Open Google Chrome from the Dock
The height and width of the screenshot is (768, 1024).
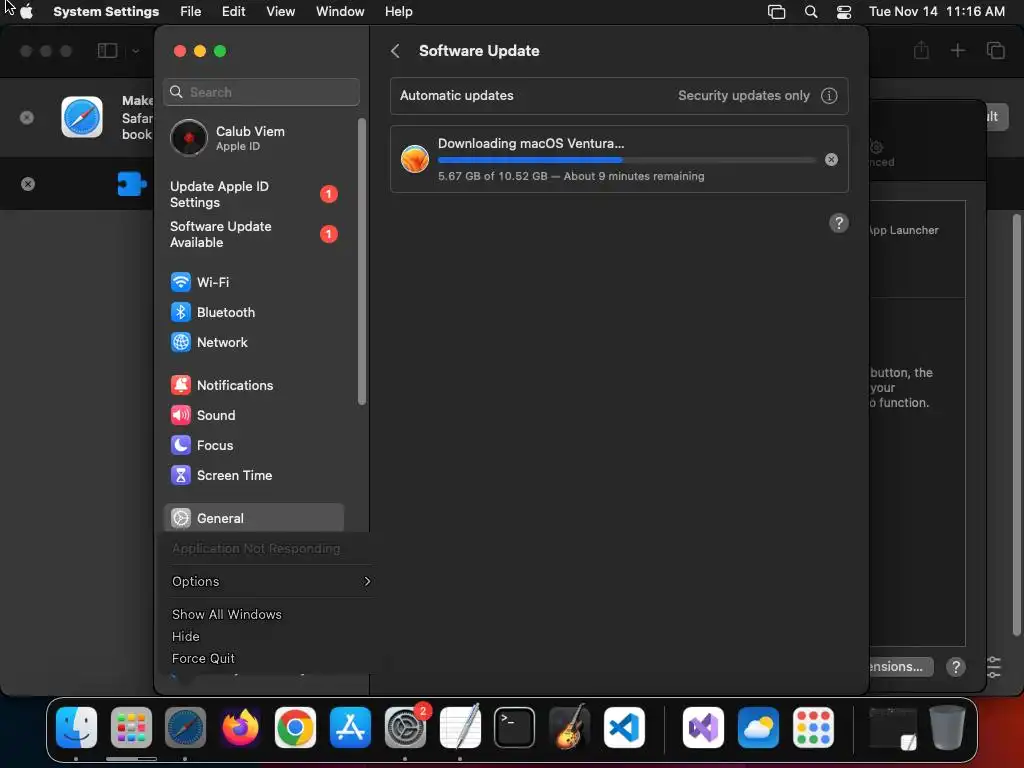(295, 727)
